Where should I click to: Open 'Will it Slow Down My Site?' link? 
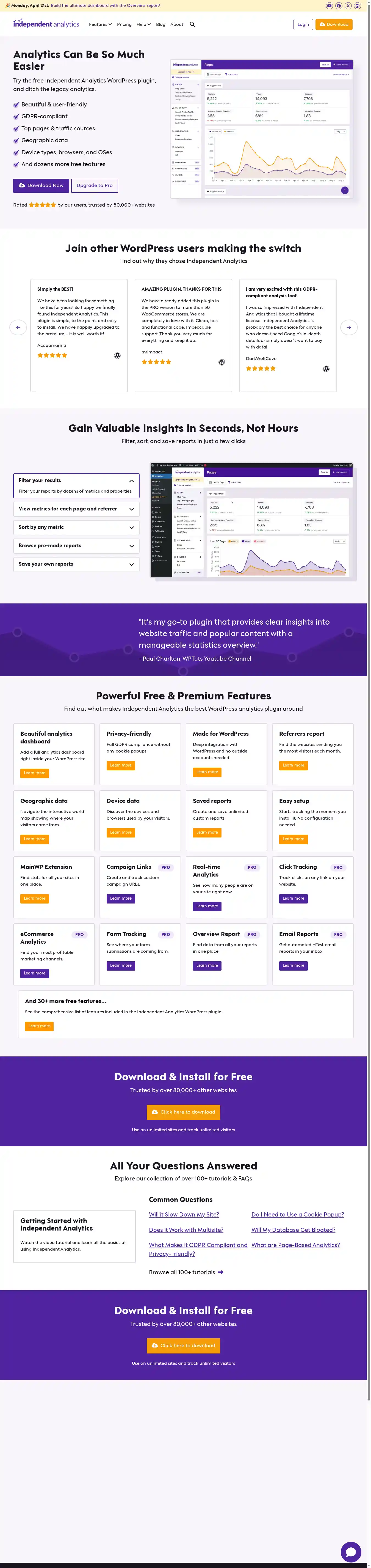pyautogui.click(x=184, y=1214)
